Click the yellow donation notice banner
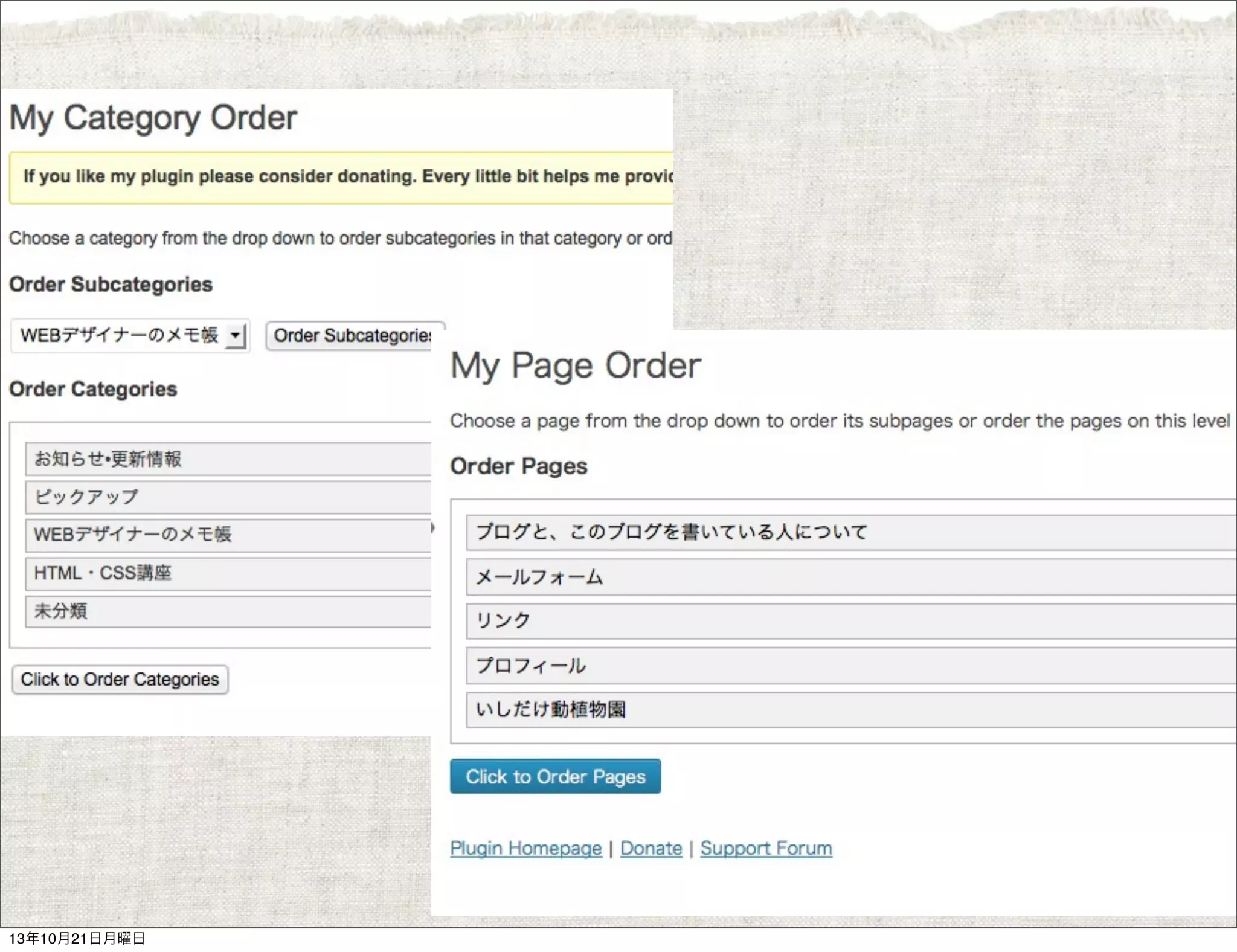Viewport: 1237px width, 952px height. pos(341,177)
